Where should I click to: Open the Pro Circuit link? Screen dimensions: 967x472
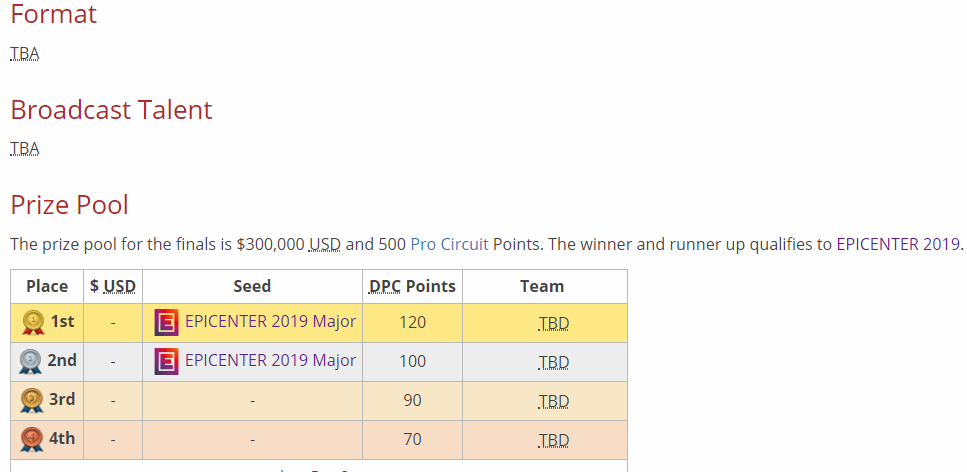pyautogui.click(x=449, y=244)
